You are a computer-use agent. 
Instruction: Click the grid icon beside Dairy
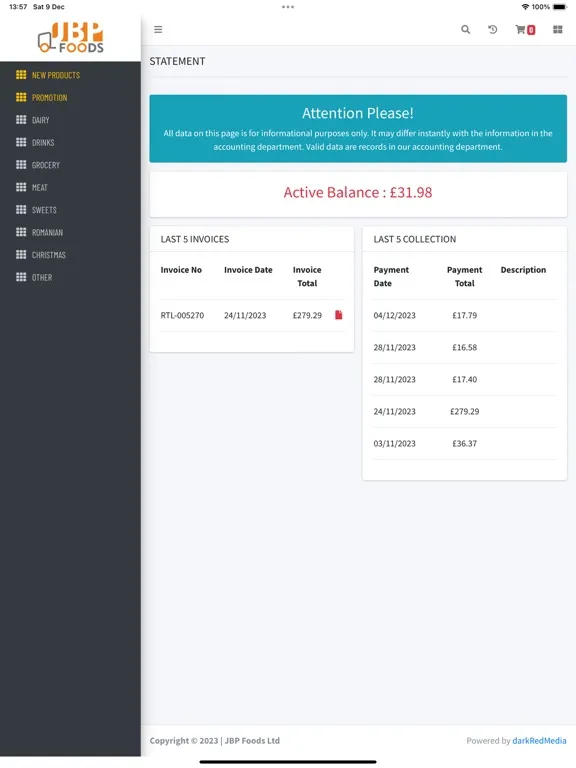[21, 120]
